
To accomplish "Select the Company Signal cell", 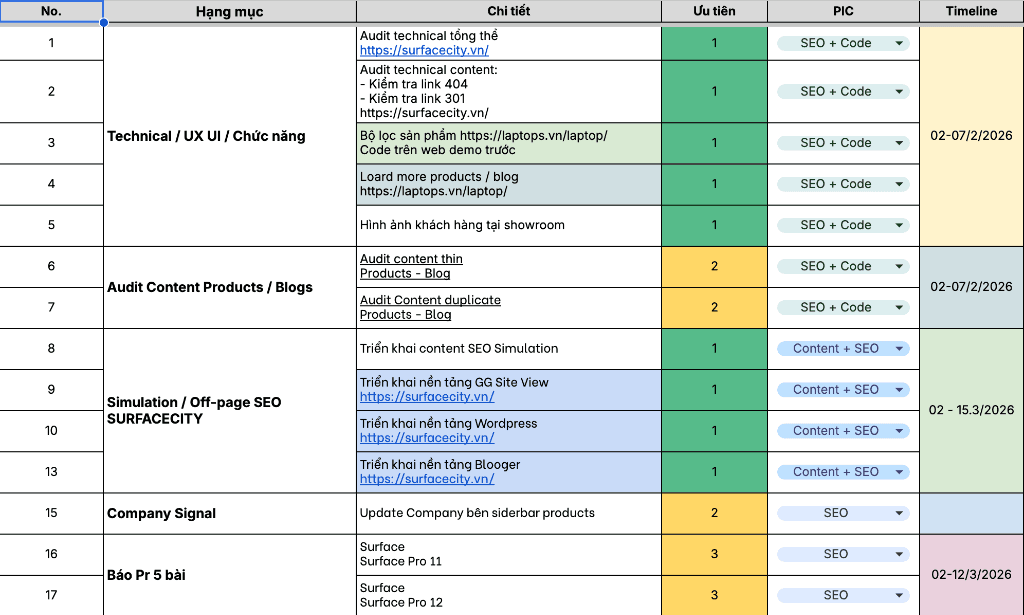I will pos(230,513).
